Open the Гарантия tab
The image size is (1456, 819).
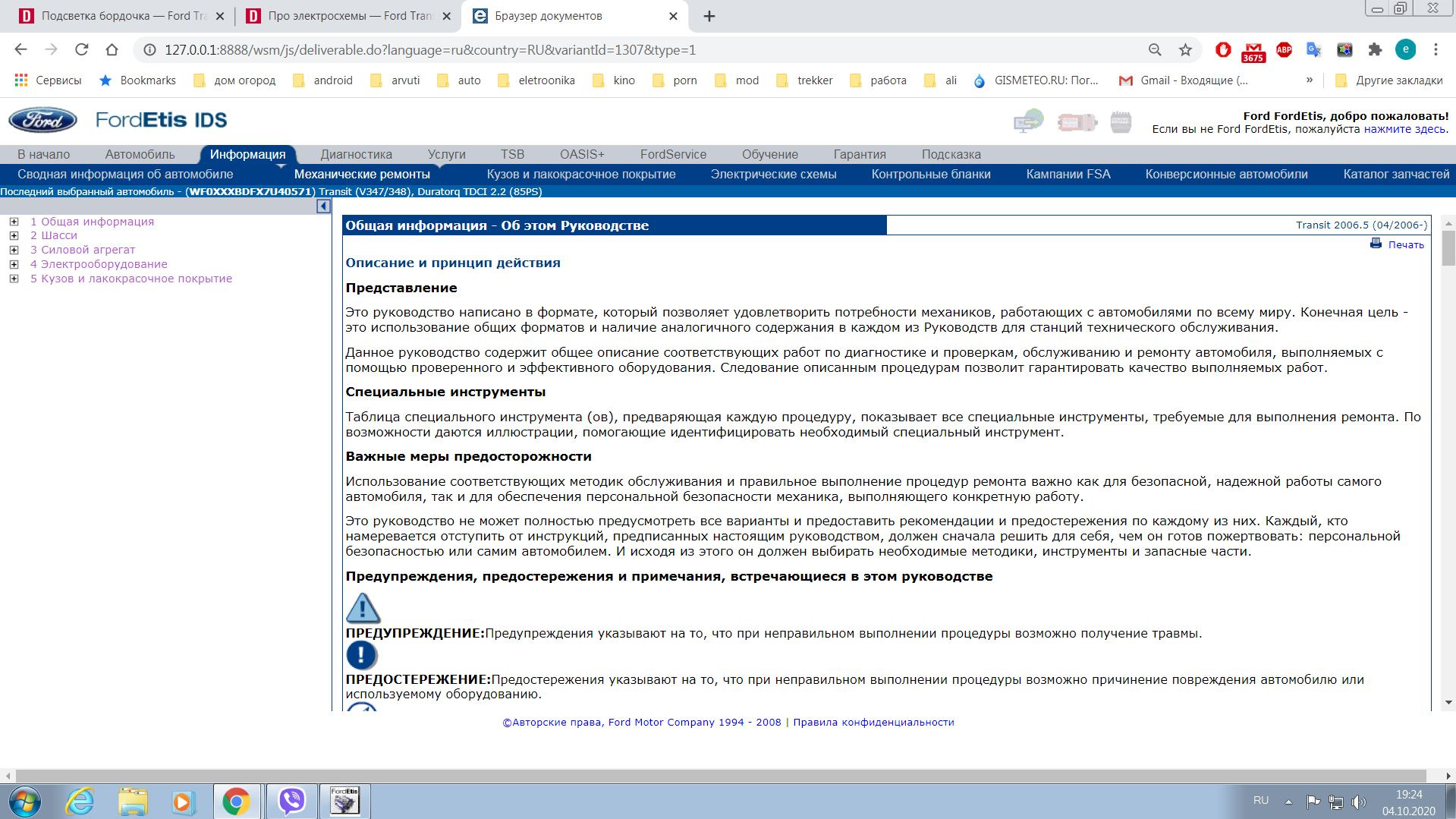click(860, 154)
